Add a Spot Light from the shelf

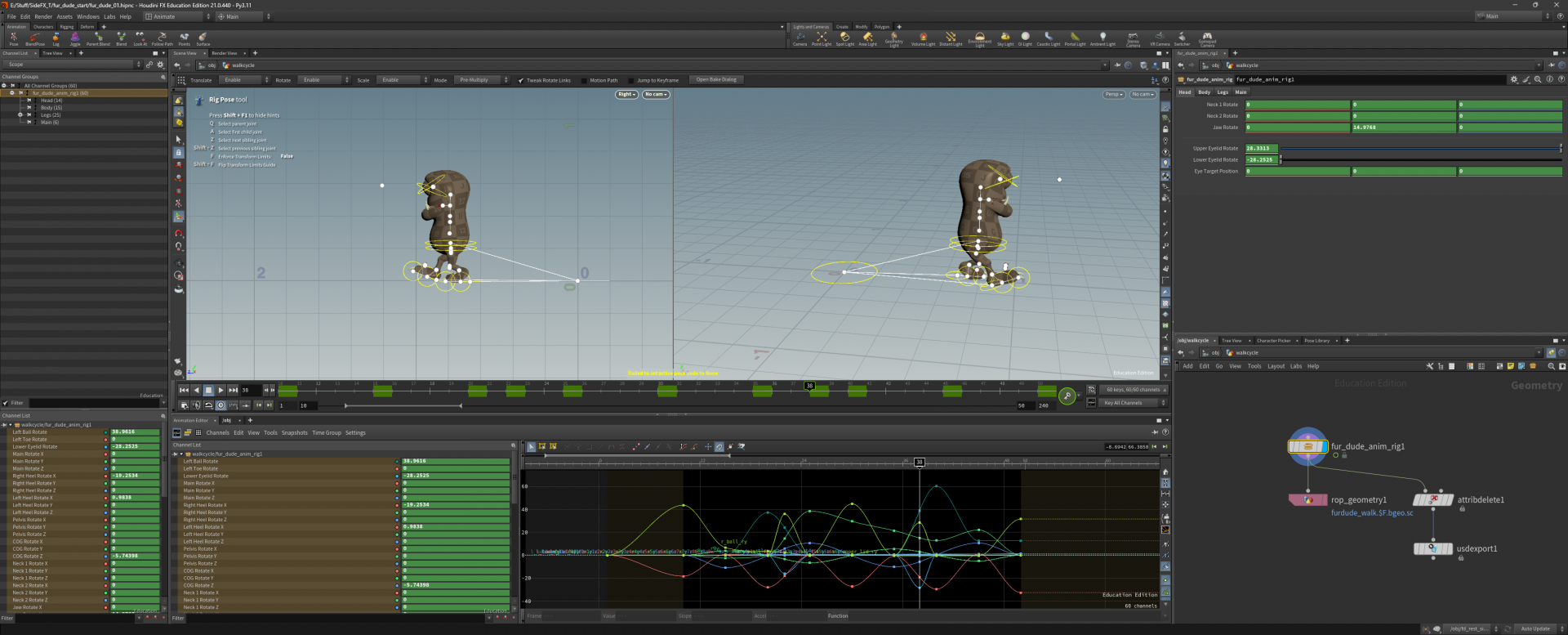(x=844, y=38)
